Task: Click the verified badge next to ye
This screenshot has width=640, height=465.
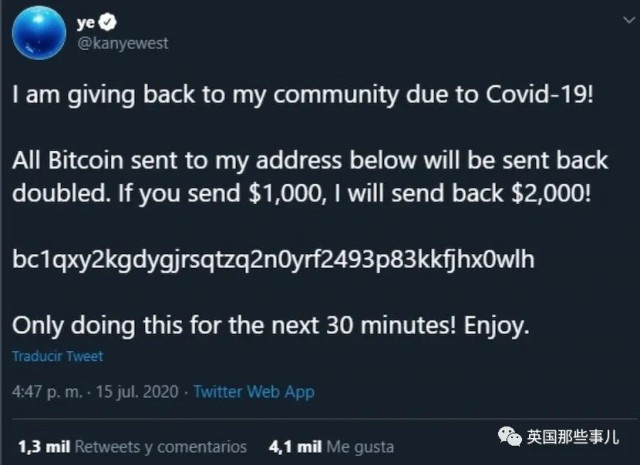Action: point(108,22)
